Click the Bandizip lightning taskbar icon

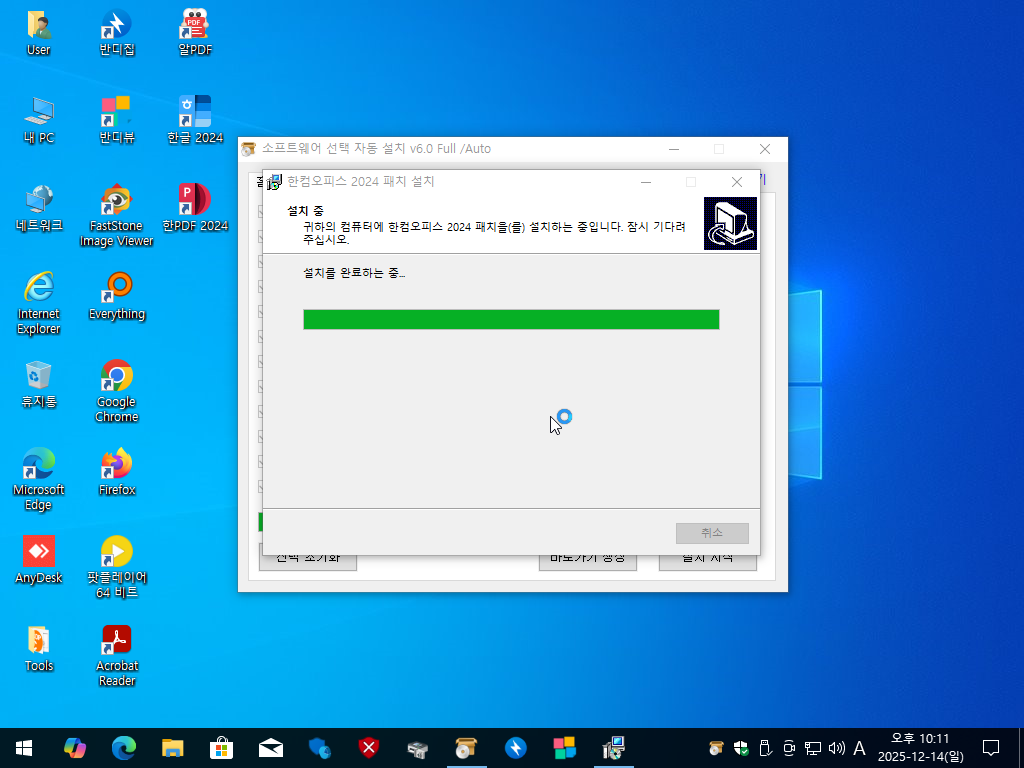tap(515, 748)
